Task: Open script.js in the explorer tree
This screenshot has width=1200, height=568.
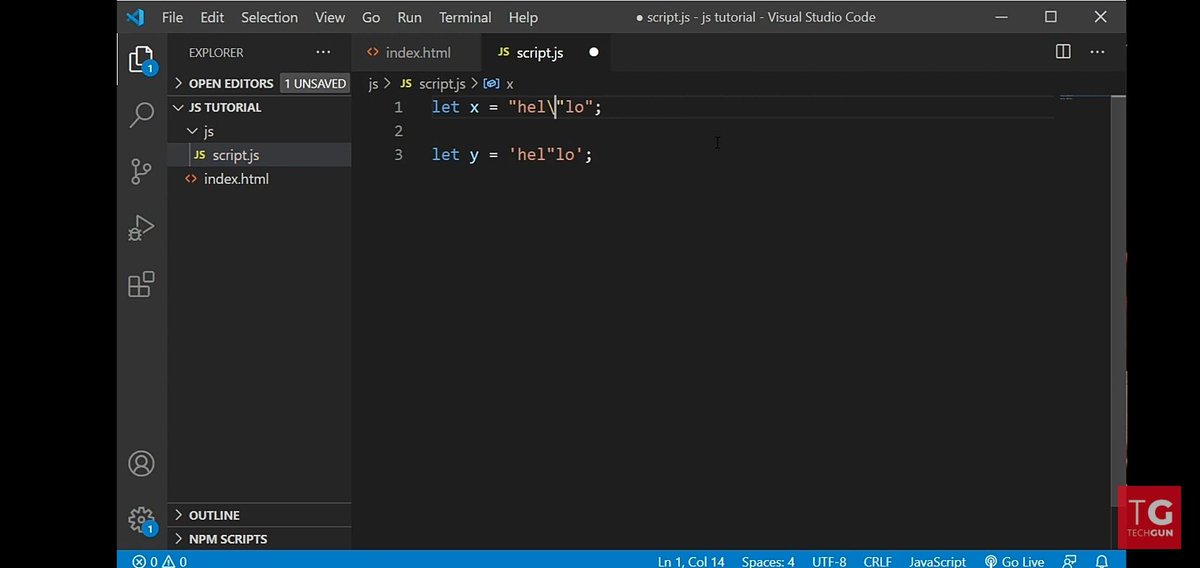Action: click(x=259, y=155)
